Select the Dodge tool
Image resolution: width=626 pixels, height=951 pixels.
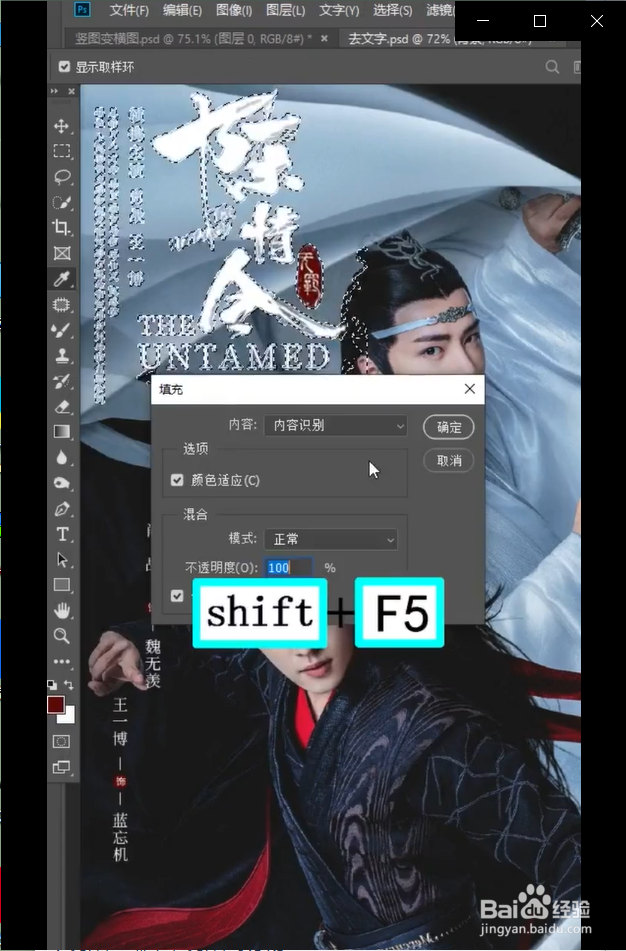tap(61, 483)
